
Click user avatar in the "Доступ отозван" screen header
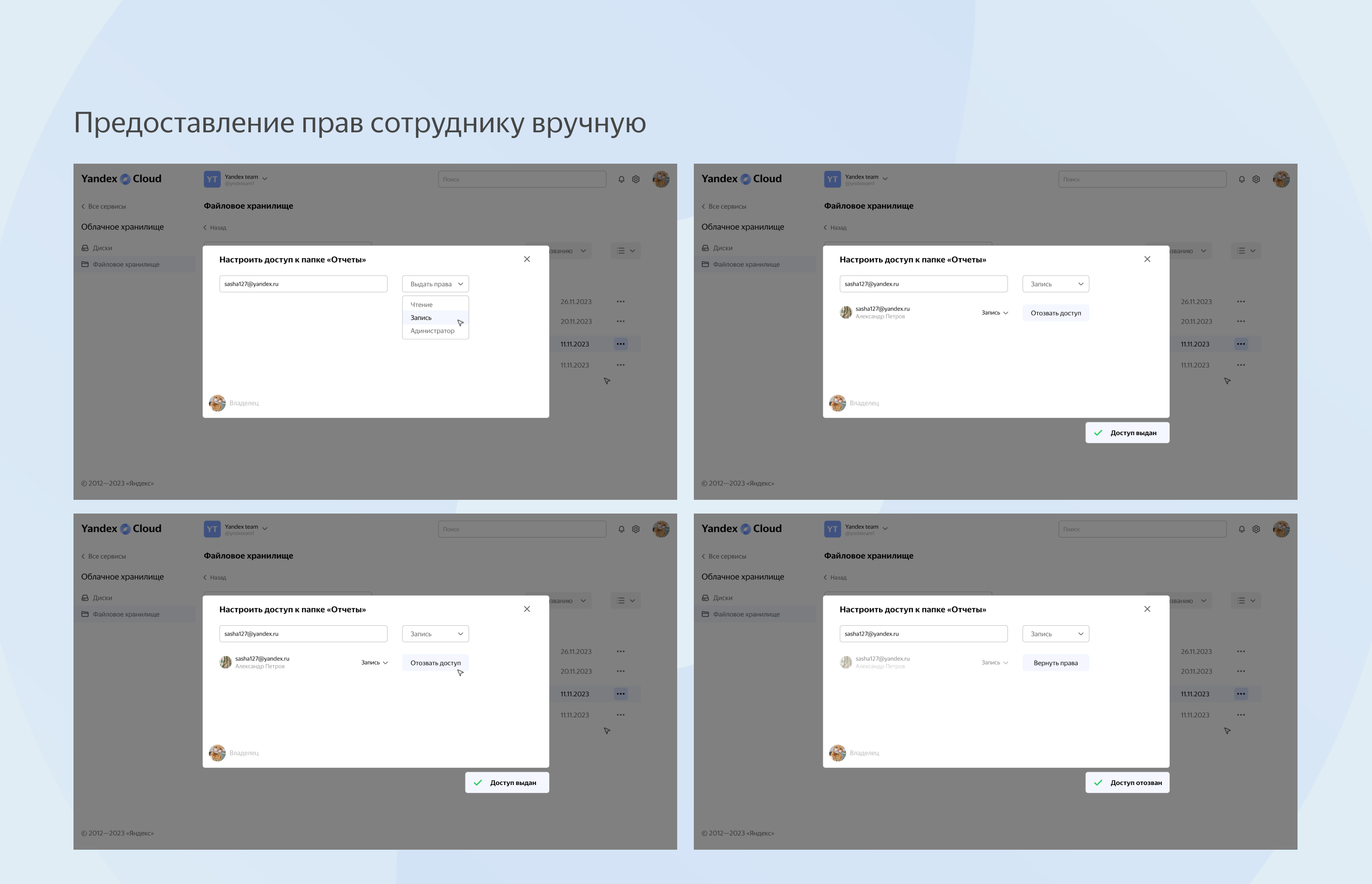point(1281,529)
